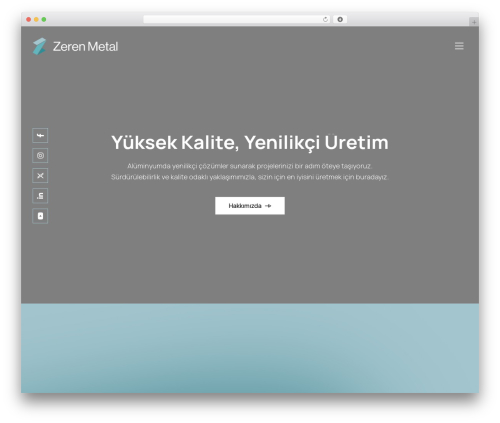
Task: Maximize the window with green button
Action: 44,19
